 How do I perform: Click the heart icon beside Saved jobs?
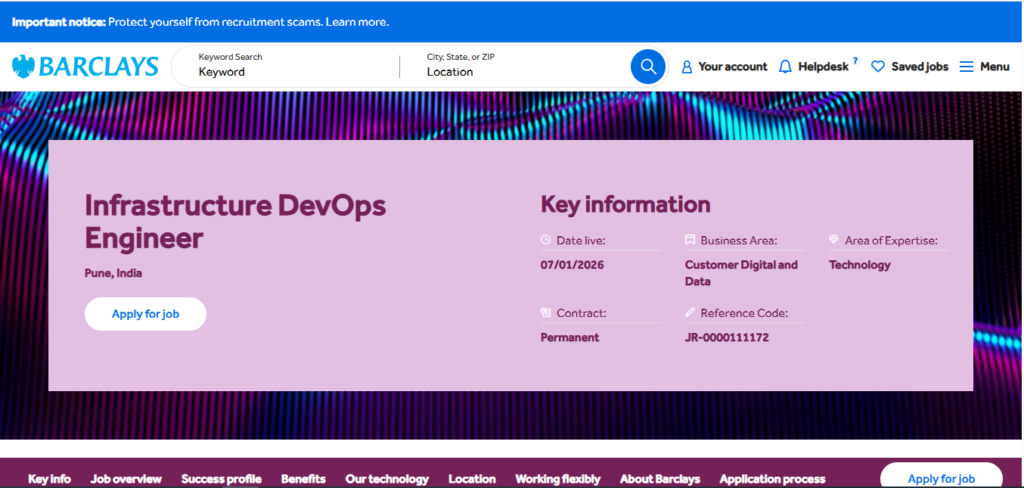tap(878, 67)
